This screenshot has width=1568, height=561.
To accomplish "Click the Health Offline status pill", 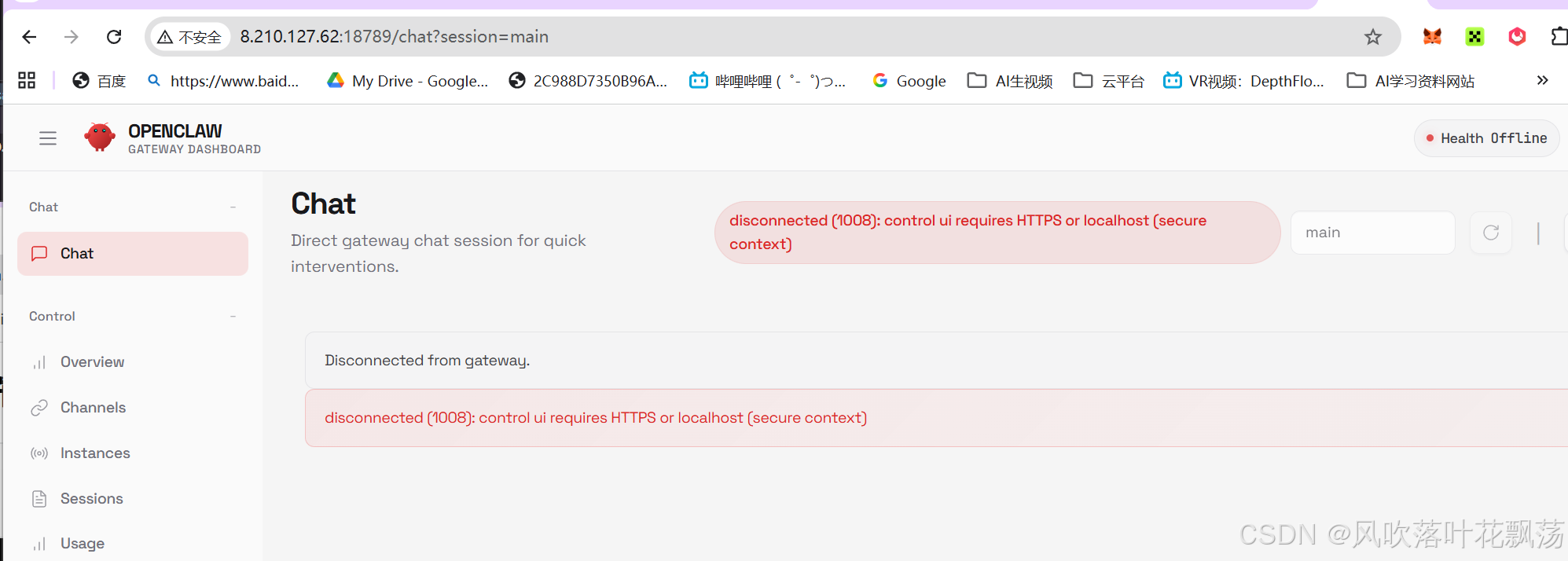I will click(1486, 138).
